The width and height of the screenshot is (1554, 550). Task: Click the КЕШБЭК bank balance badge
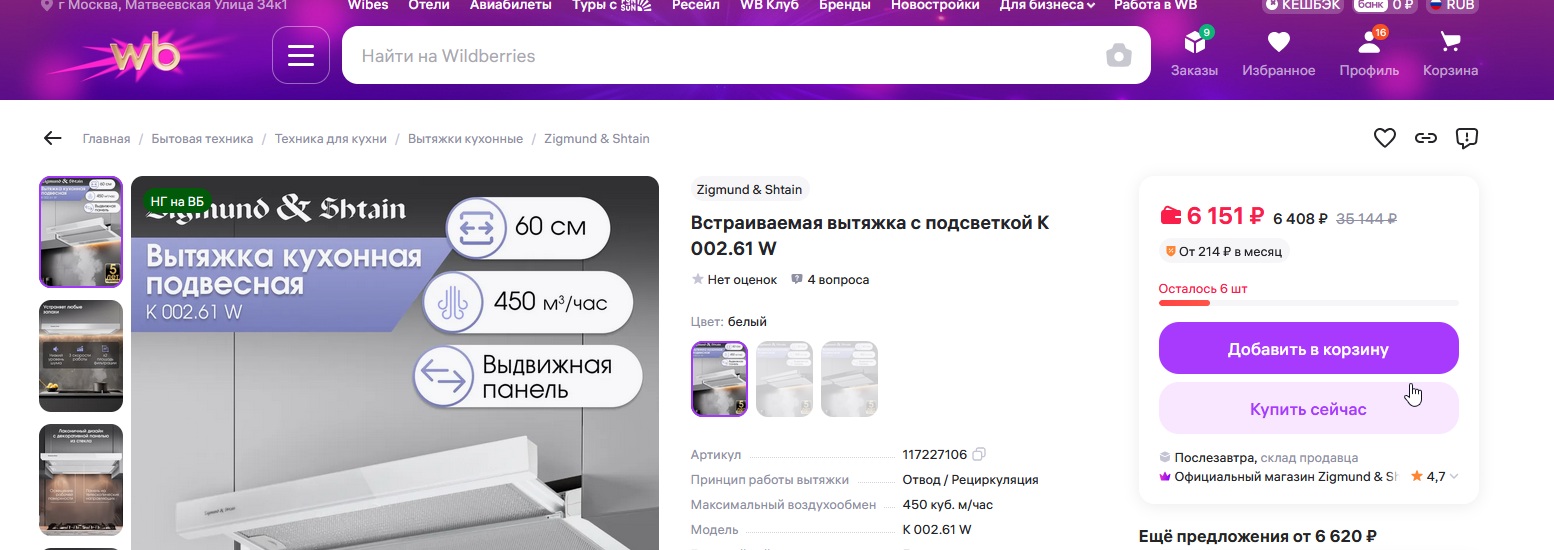(x=1305, y=5)
